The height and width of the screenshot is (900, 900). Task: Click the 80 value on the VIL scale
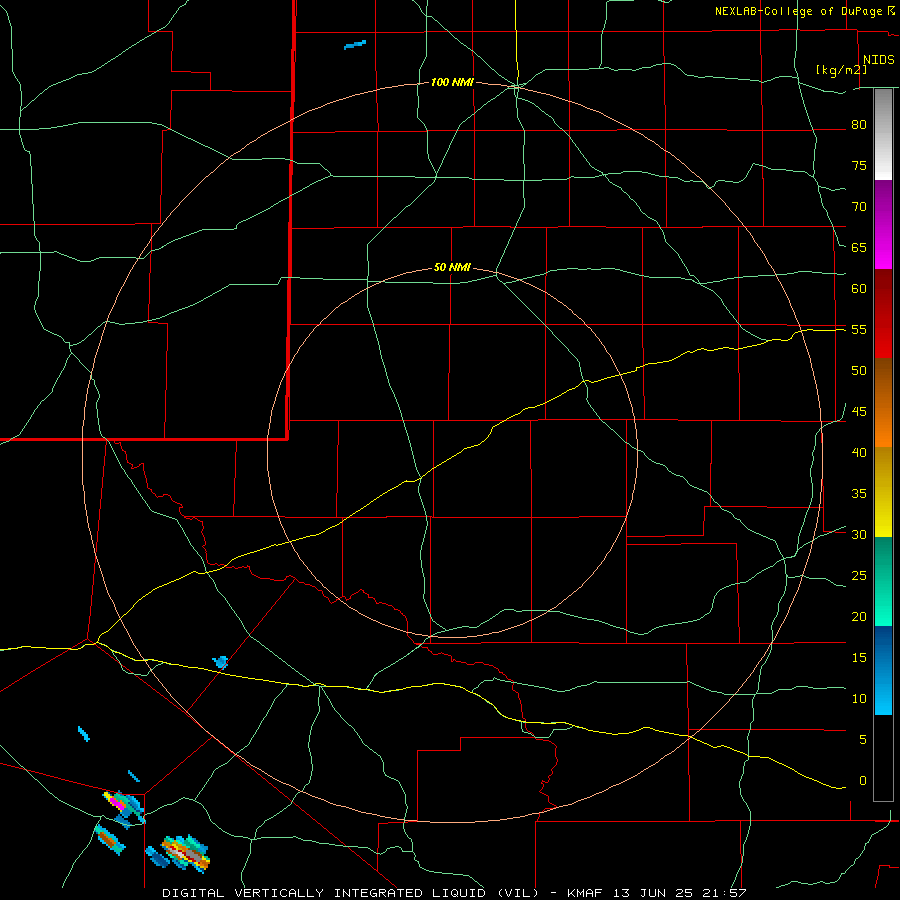(859, 125)
